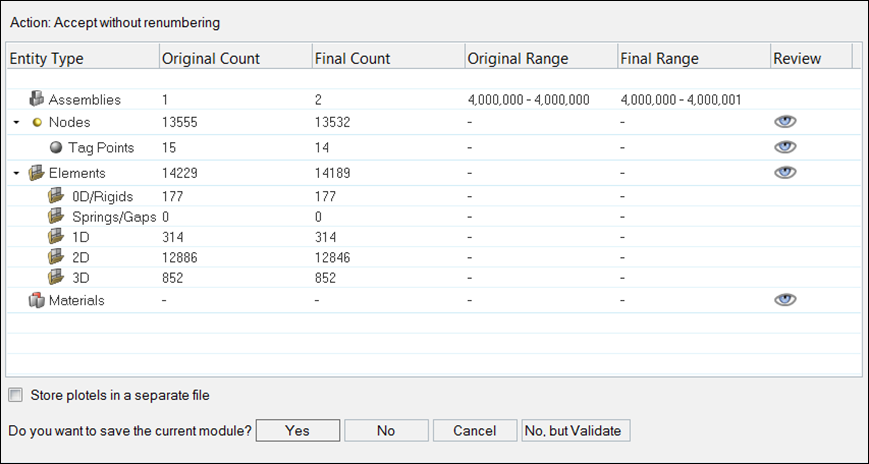Select the Assemblies row label

pyautogui.click(x=84, y=100)
